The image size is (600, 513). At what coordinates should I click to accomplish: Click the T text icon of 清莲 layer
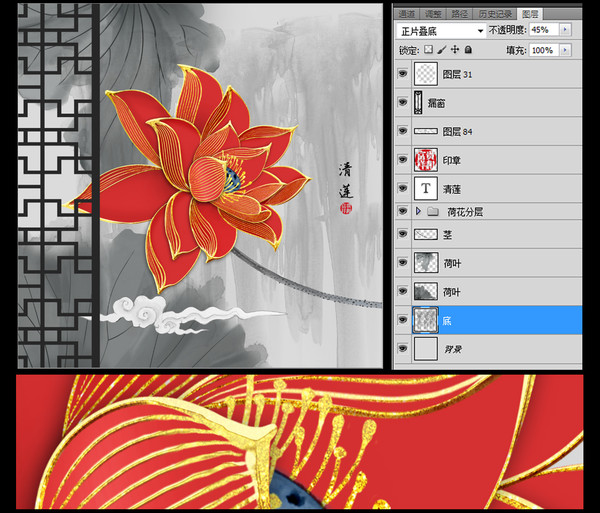tap(426, 188)
